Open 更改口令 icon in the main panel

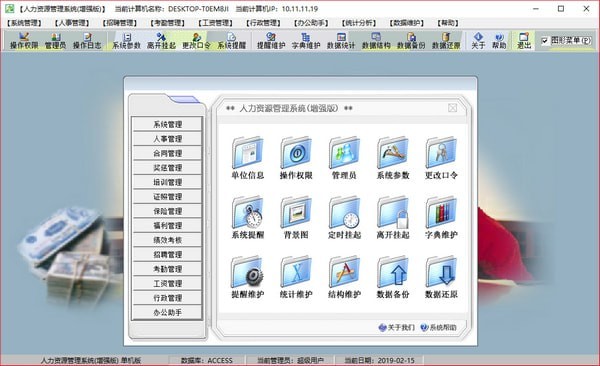point(441,158)
